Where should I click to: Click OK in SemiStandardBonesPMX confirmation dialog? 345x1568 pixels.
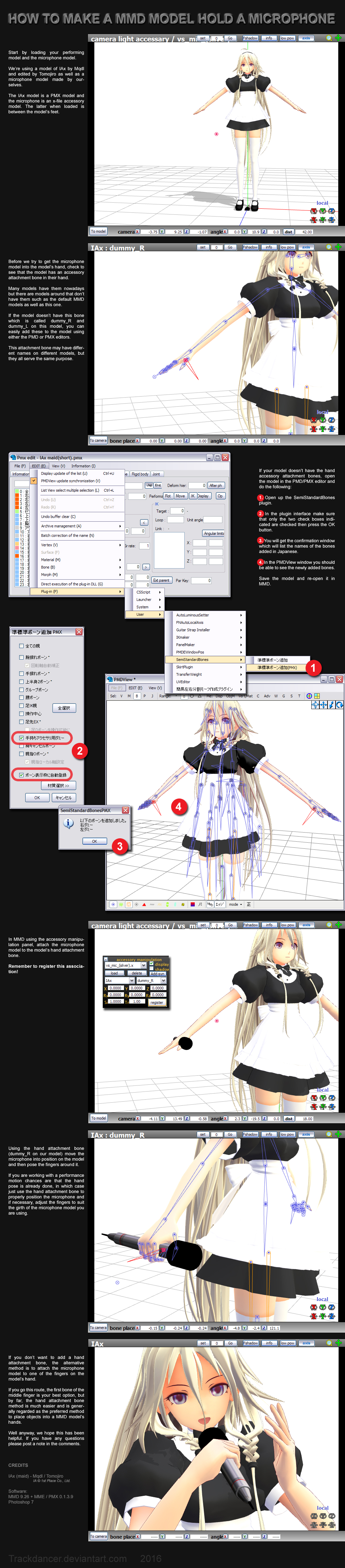click(94, 841)
